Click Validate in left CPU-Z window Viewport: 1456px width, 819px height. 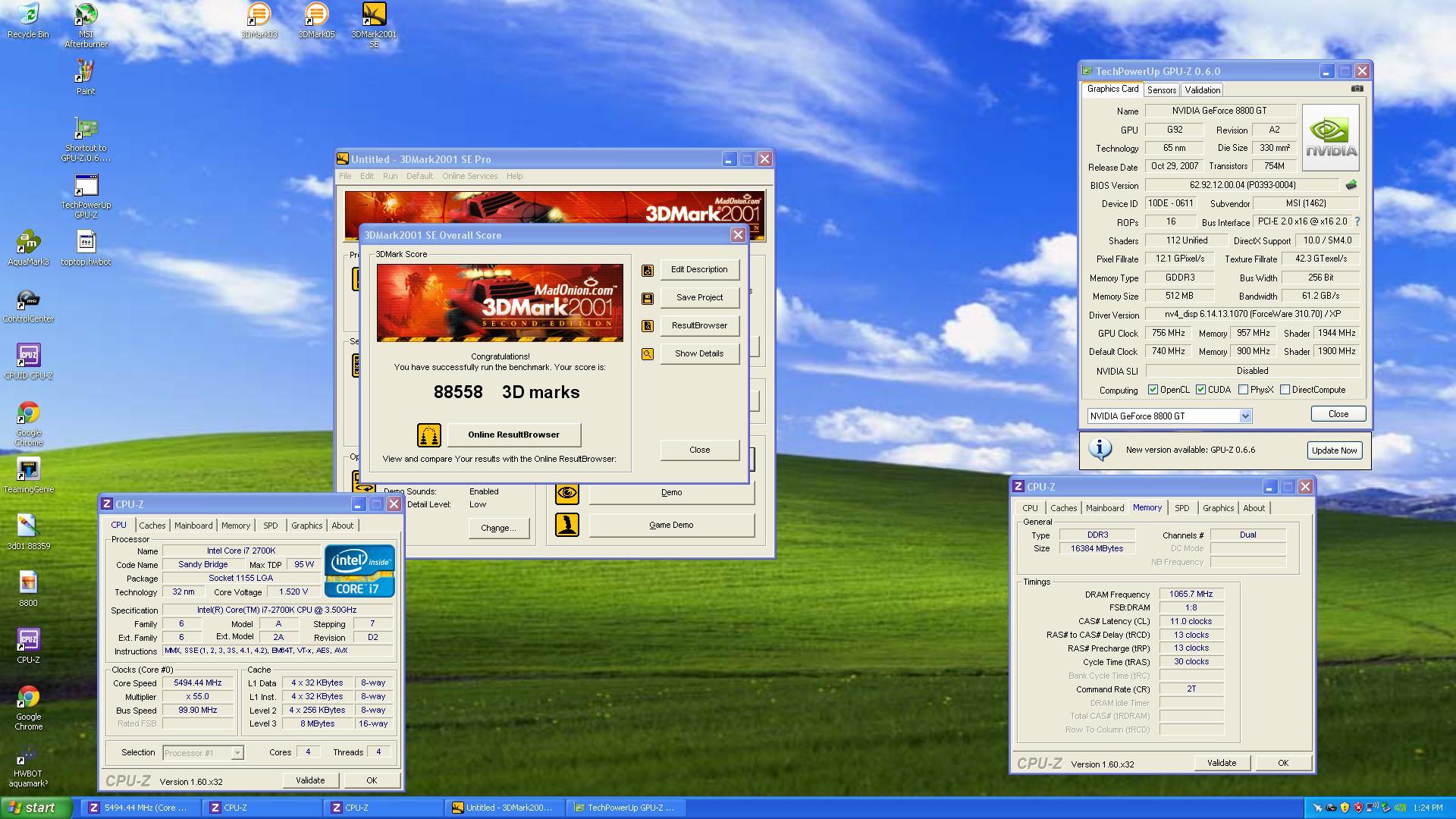coord(309,780)
